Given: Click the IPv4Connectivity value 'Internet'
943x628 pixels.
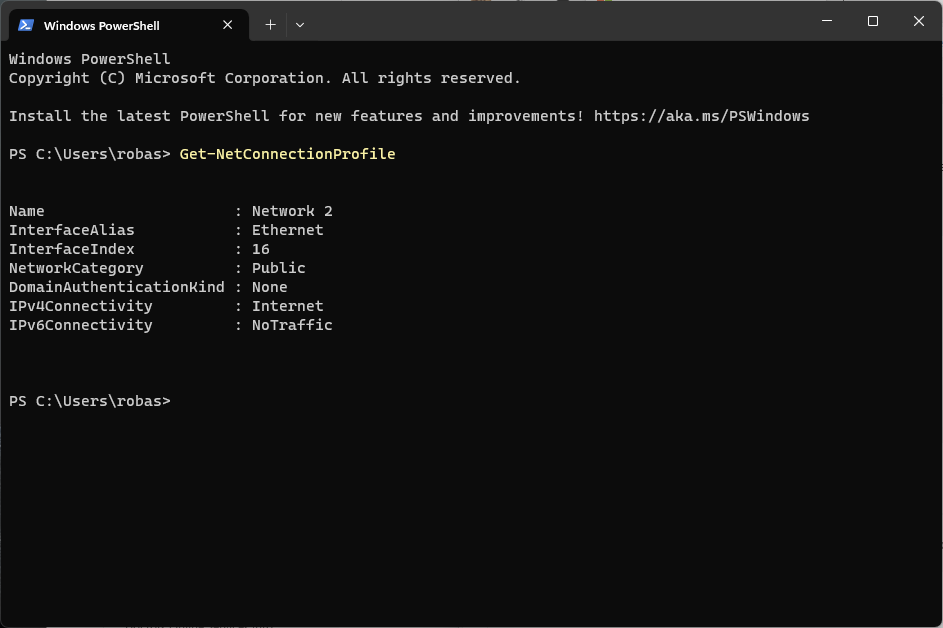Looking at the screenshot, I should [x=287, y=306].
